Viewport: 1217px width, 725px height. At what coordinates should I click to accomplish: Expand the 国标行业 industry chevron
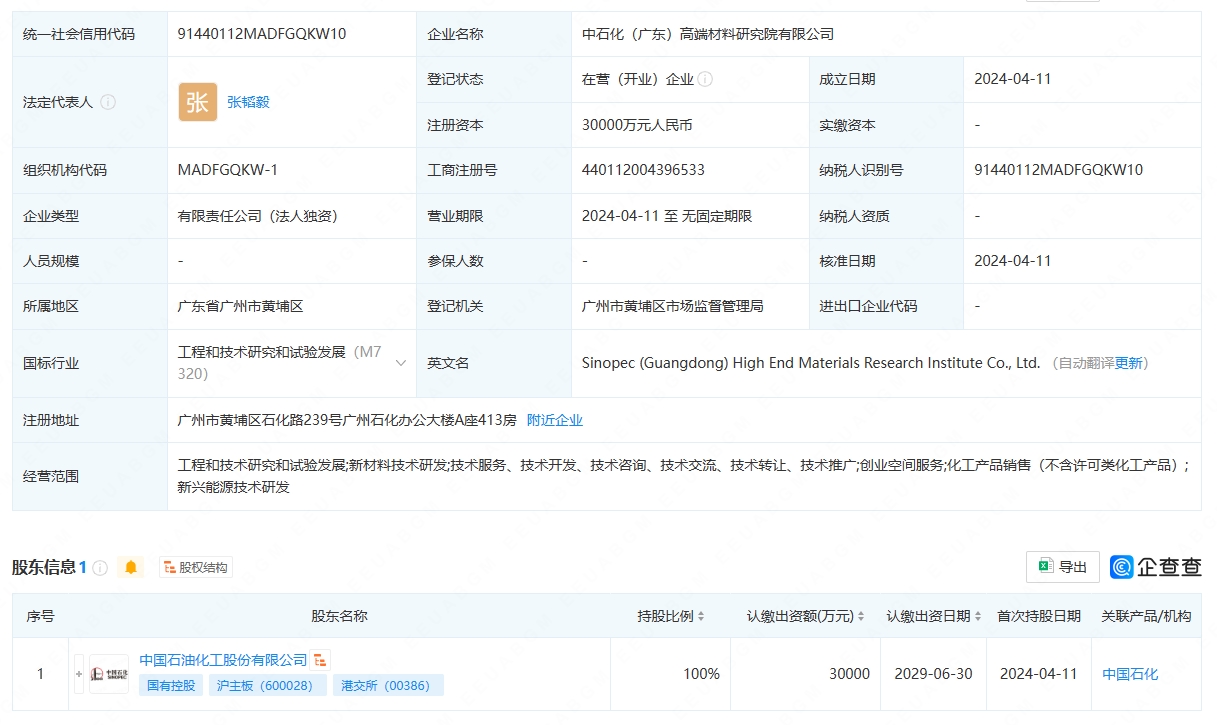tap(401, 363)
